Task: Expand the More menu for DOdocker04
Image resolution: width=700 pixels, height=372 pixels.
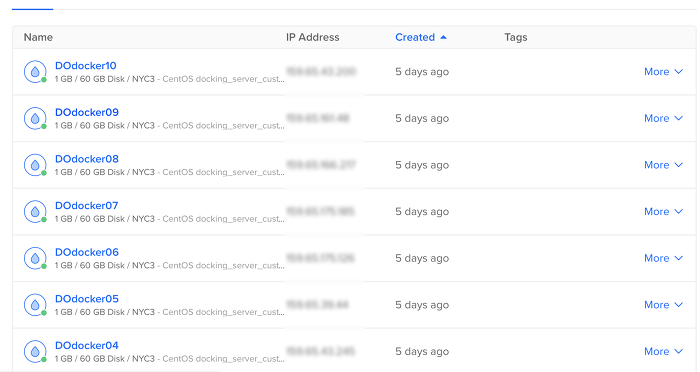Action: pyautogui.click(x=663, y=352)
